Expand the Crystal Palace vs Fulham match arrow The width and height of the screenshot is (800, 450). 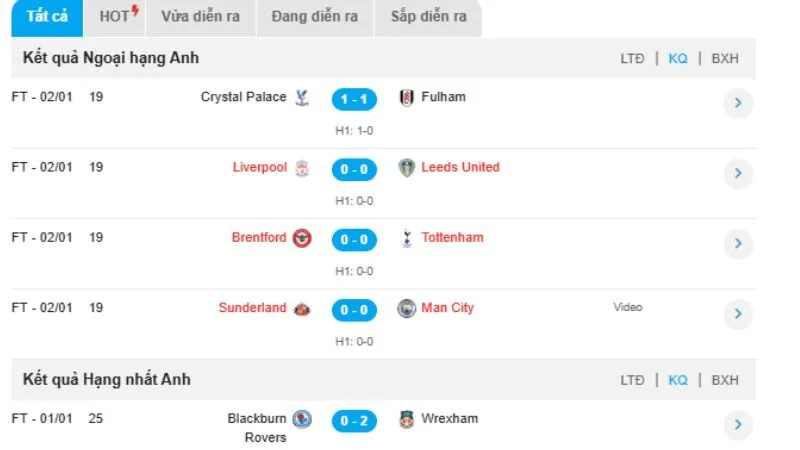click(737, 103)
